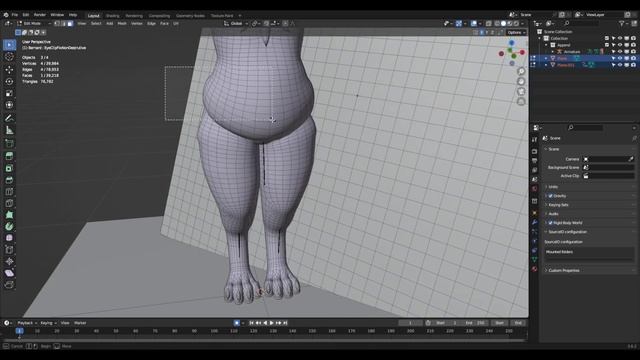Open the Edit Mode dropdown
The width and height of the screenshot is (640, 360).
tap(33, 24)
